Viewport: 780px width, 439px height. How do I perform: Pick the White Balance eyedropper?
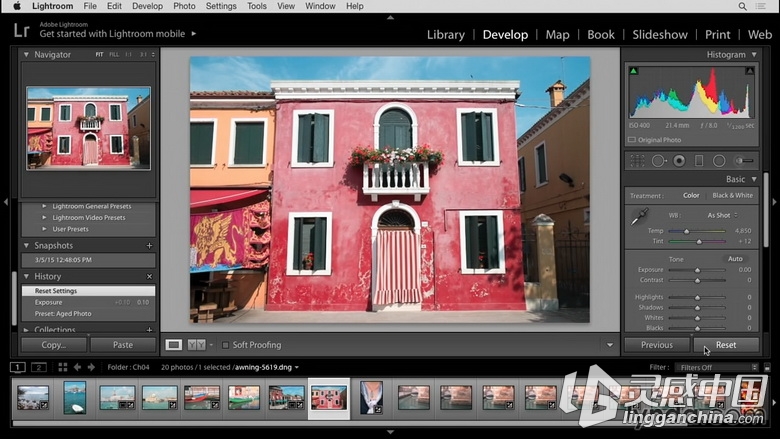point(639,217)
